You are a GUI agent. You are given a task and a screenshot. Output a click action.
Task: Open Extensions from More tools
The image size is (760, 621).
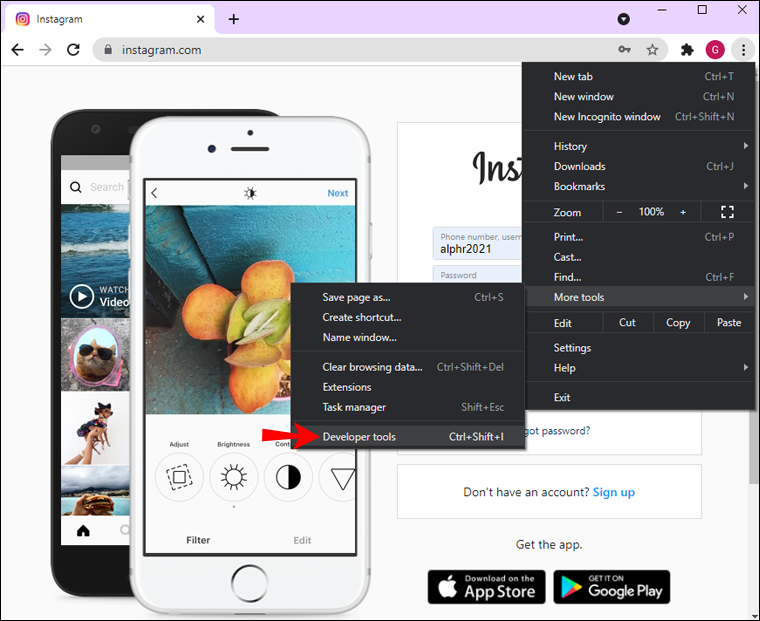pos(408,387)
